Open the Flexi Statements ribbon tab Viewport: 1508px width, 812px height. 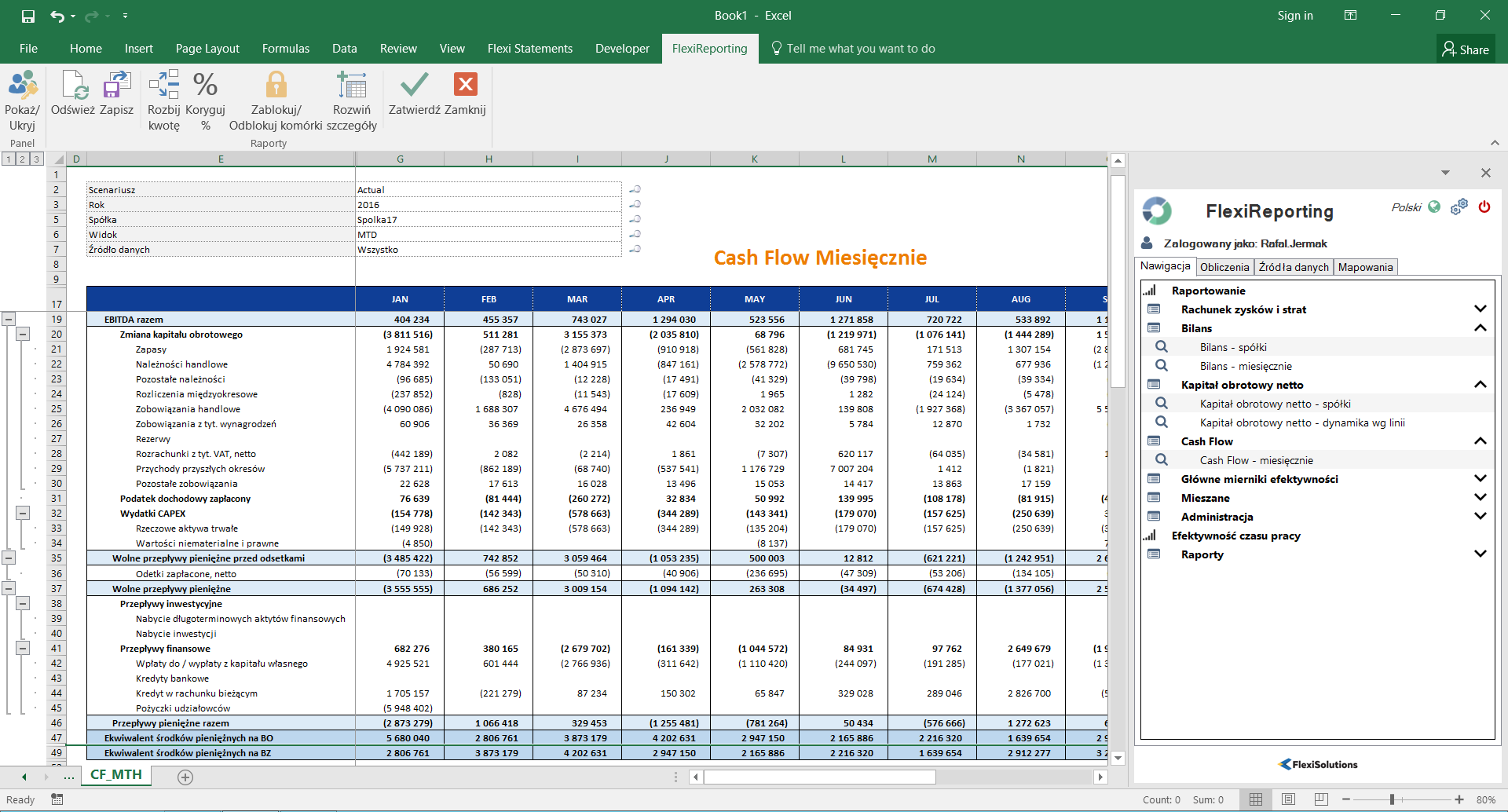[529, 49]
